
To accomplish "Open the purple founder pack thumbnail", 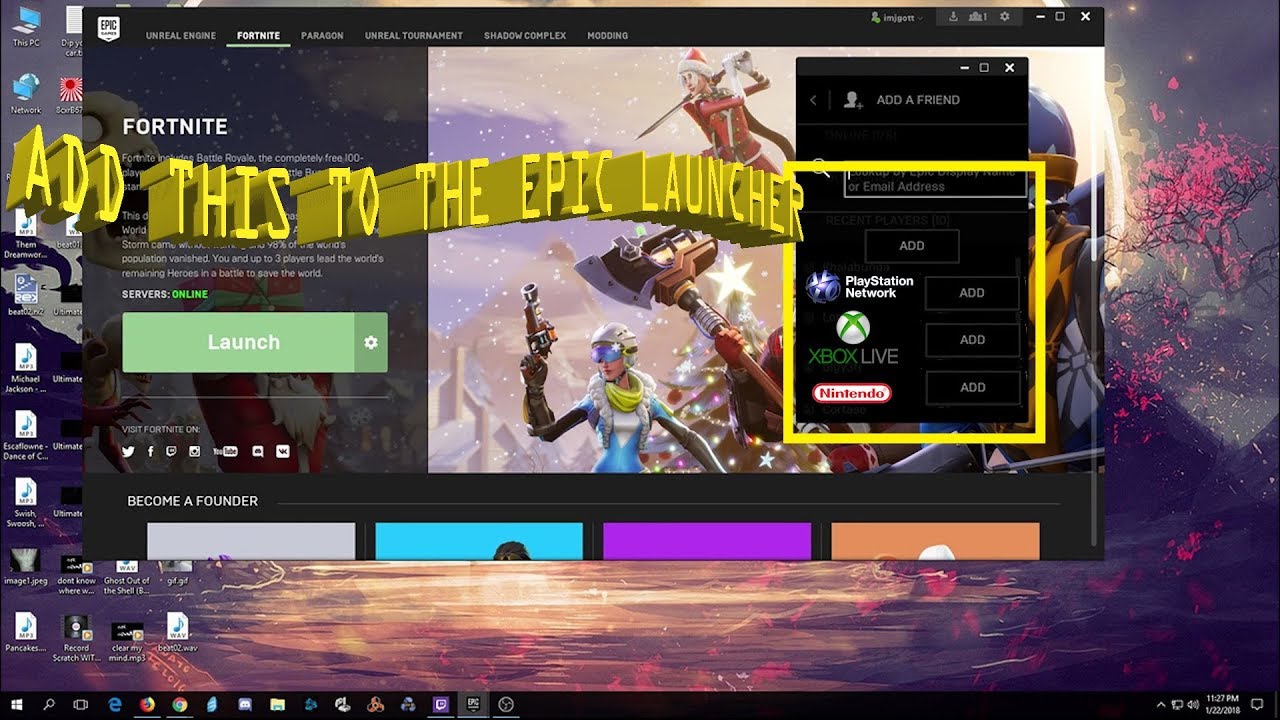I will 707,541.
